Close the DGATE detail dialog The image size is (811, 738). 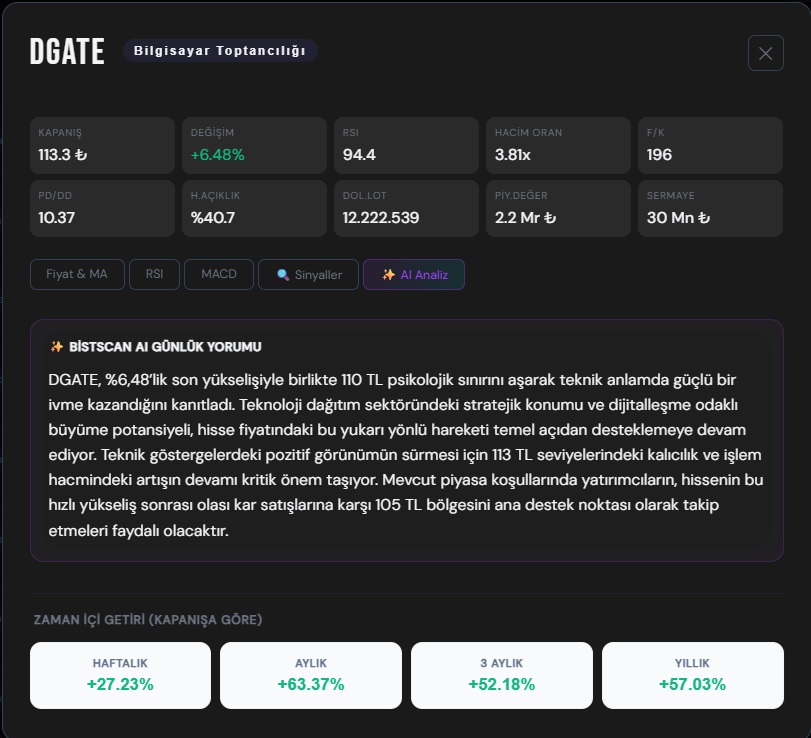click(x=765, y=53)
